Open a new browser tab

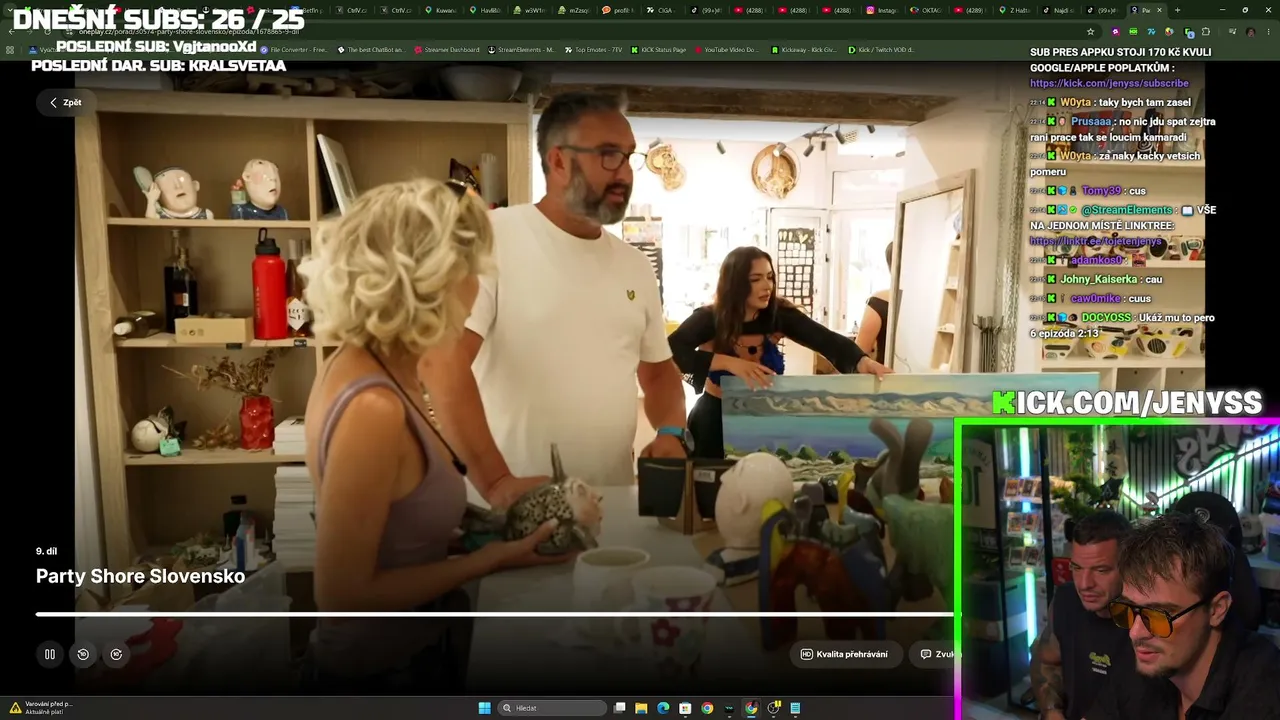point(1177,10)
